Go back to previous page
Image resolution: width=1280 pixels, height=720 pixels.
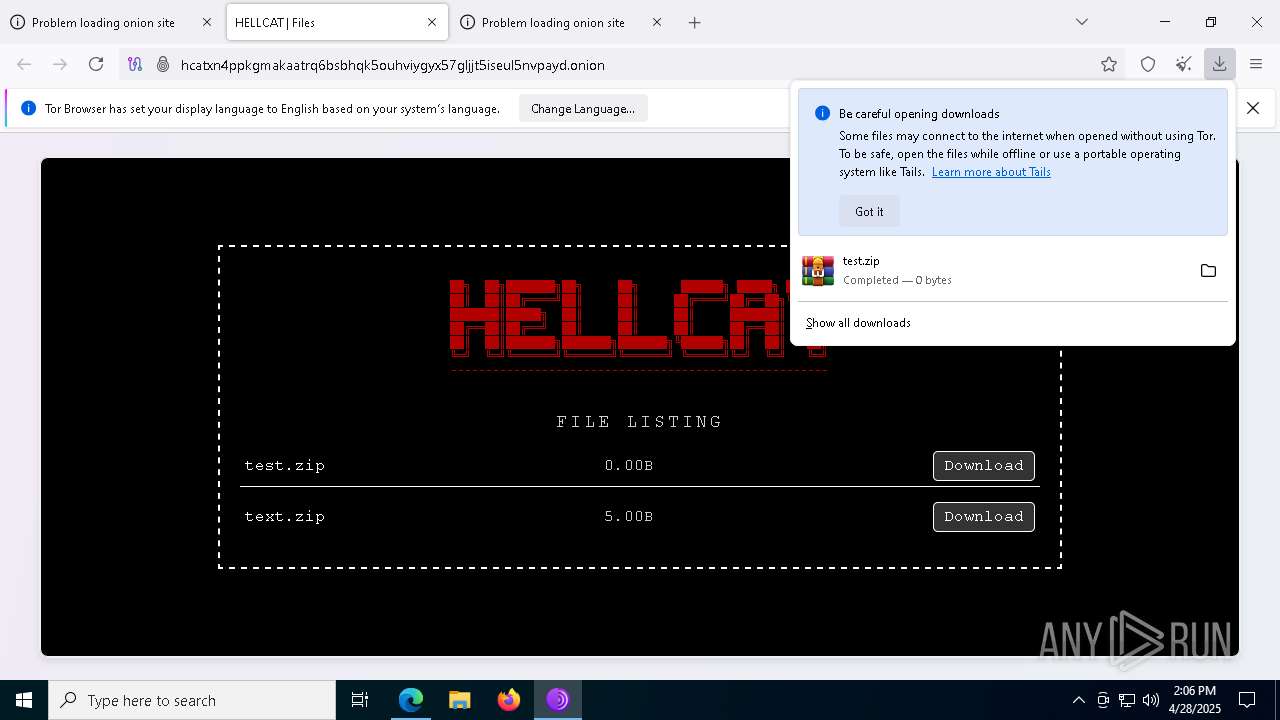pyautogui.click(x=24, y=64)
